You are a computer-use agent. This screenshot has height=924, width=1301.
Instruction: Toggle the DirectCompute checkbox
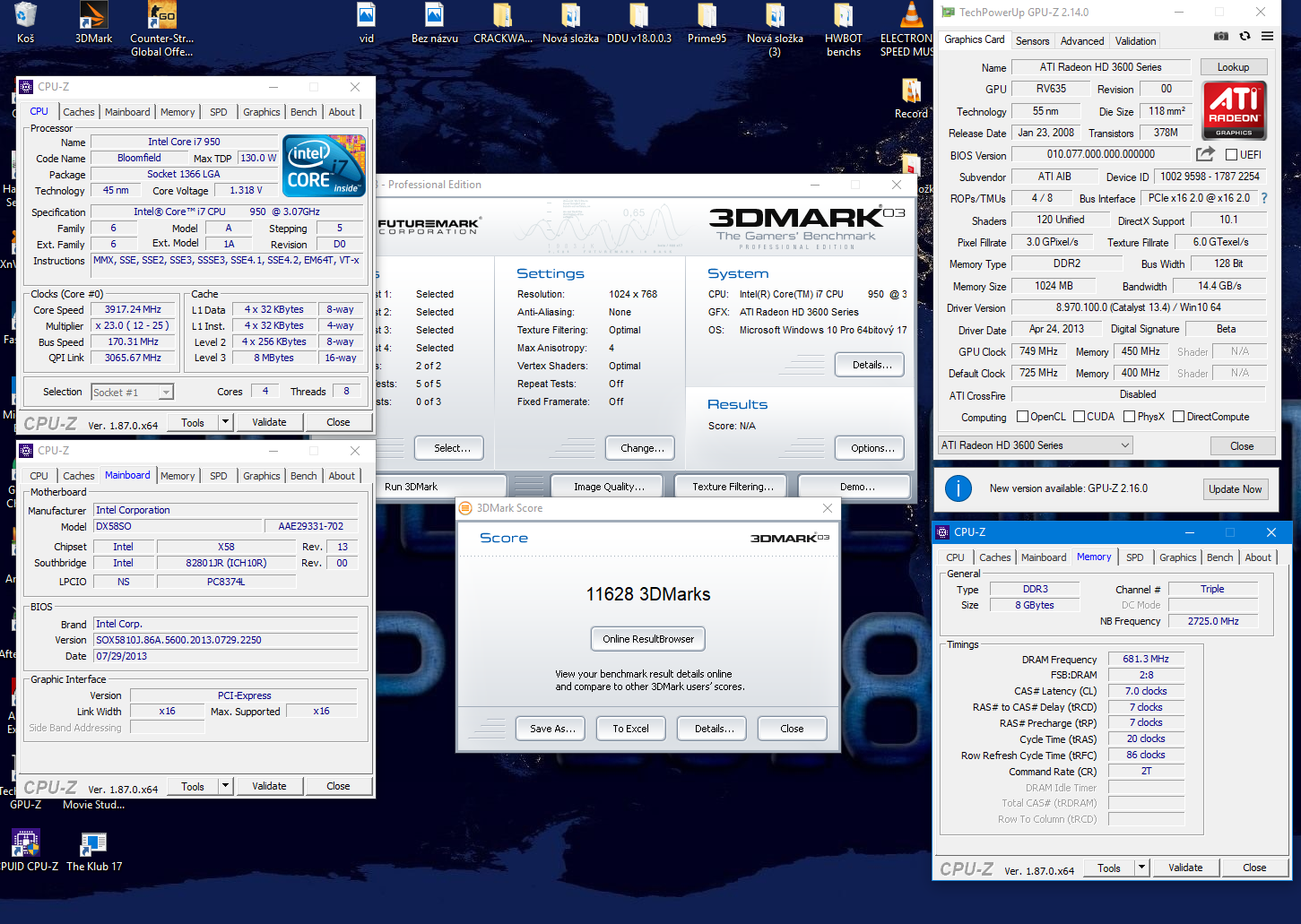pos(1179,417)
